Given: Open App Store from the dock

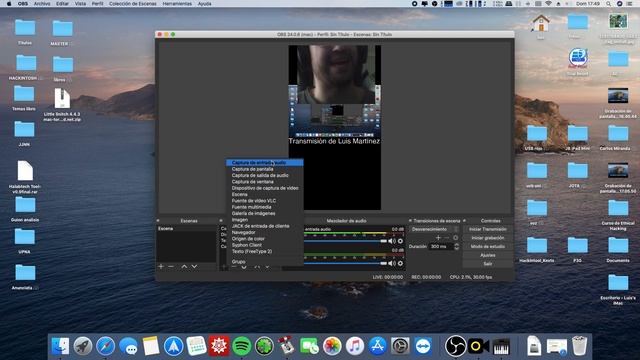Looking at the screenshot, I should [378, 346].
